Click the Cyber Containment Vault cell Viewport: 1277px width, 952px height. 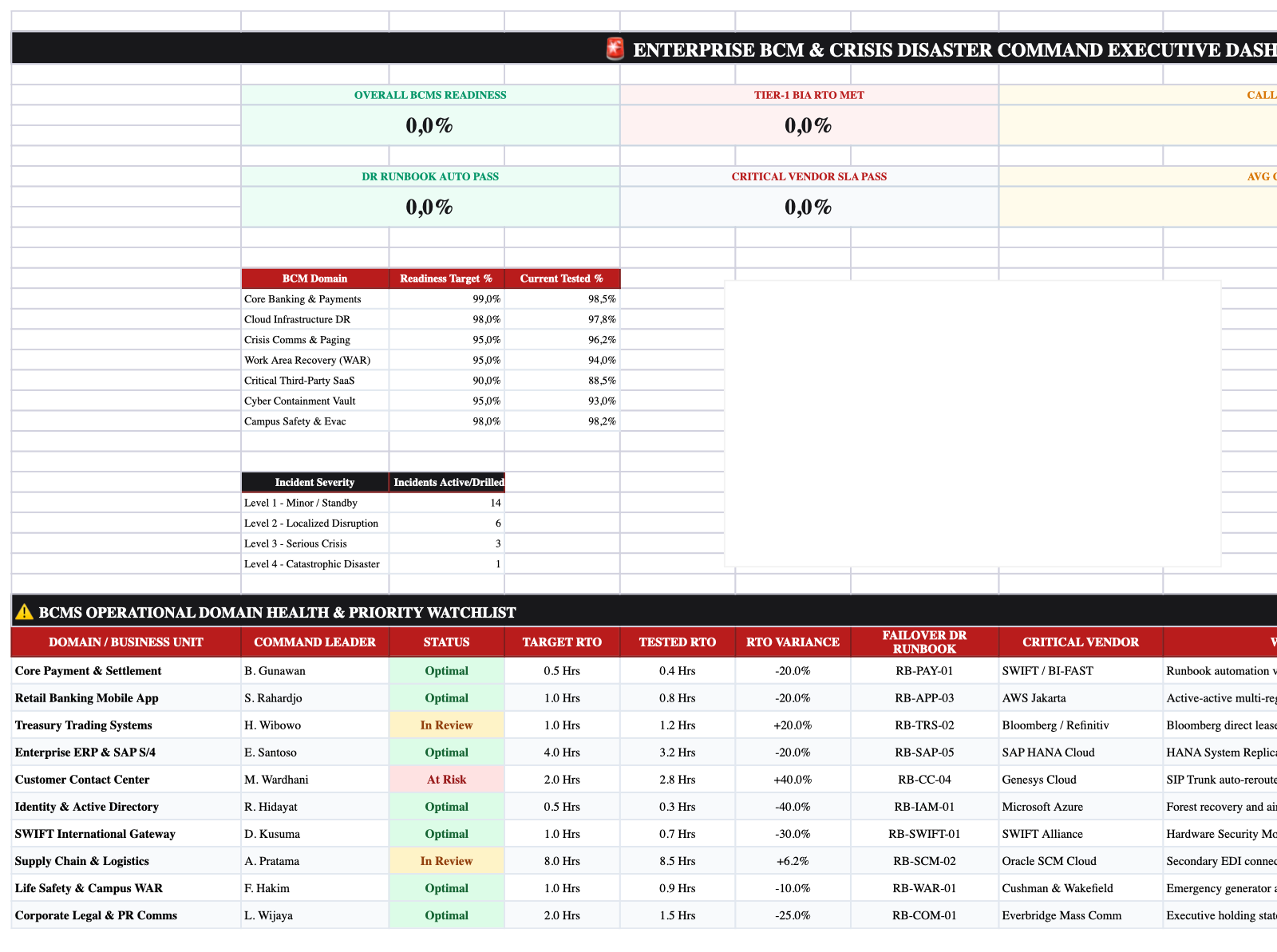314,401
